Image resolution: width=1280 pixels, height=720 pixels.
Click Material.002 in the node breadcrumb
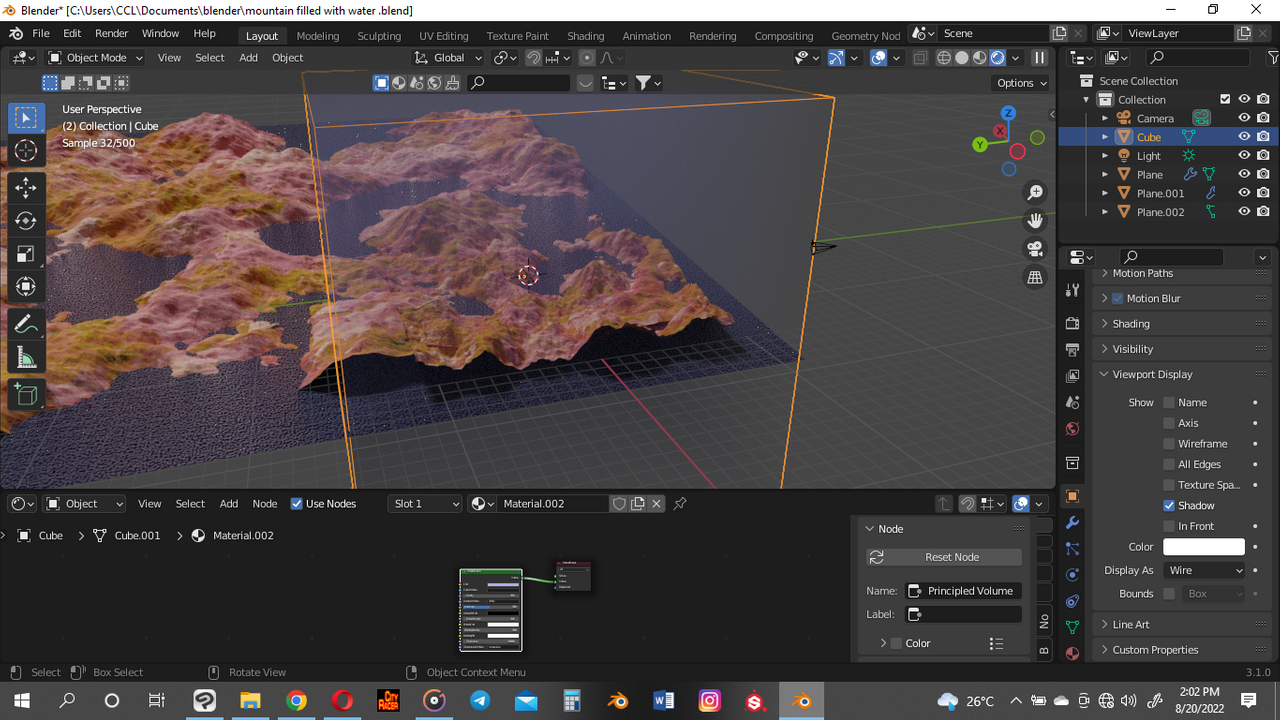point(243,536)
